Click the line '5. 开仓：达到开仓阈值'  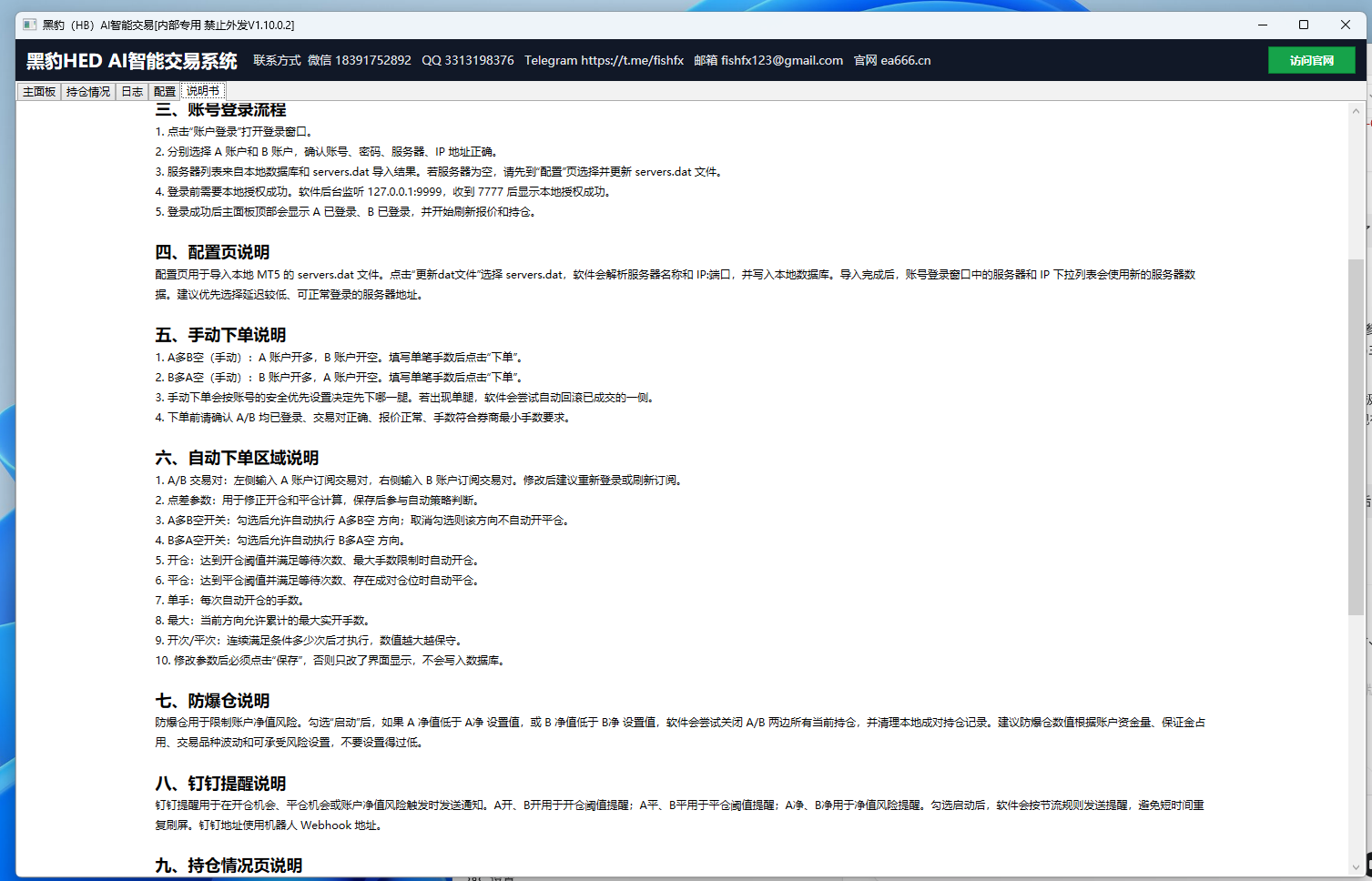click(317, 561)
